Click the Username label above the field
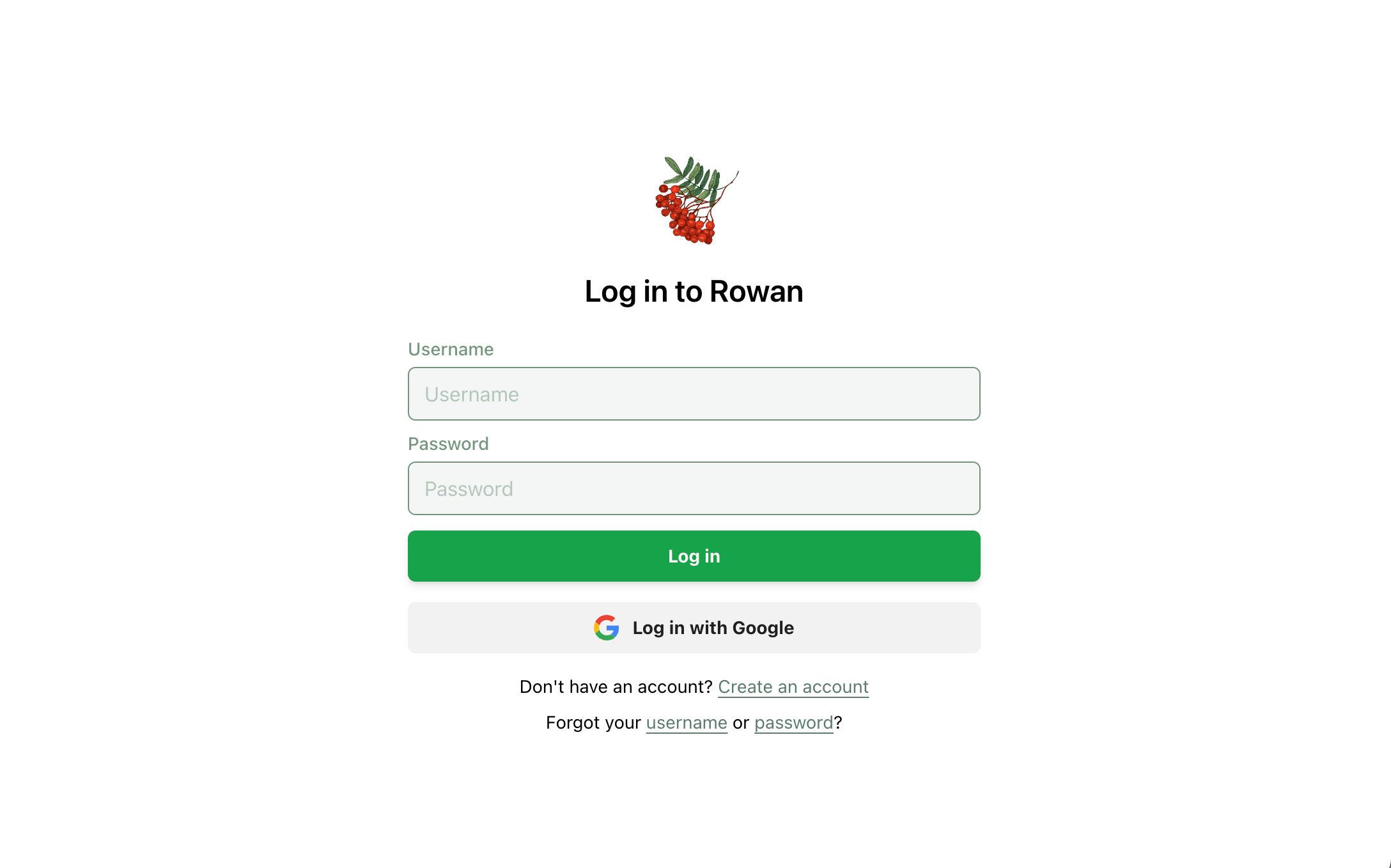 click(451, 350)
